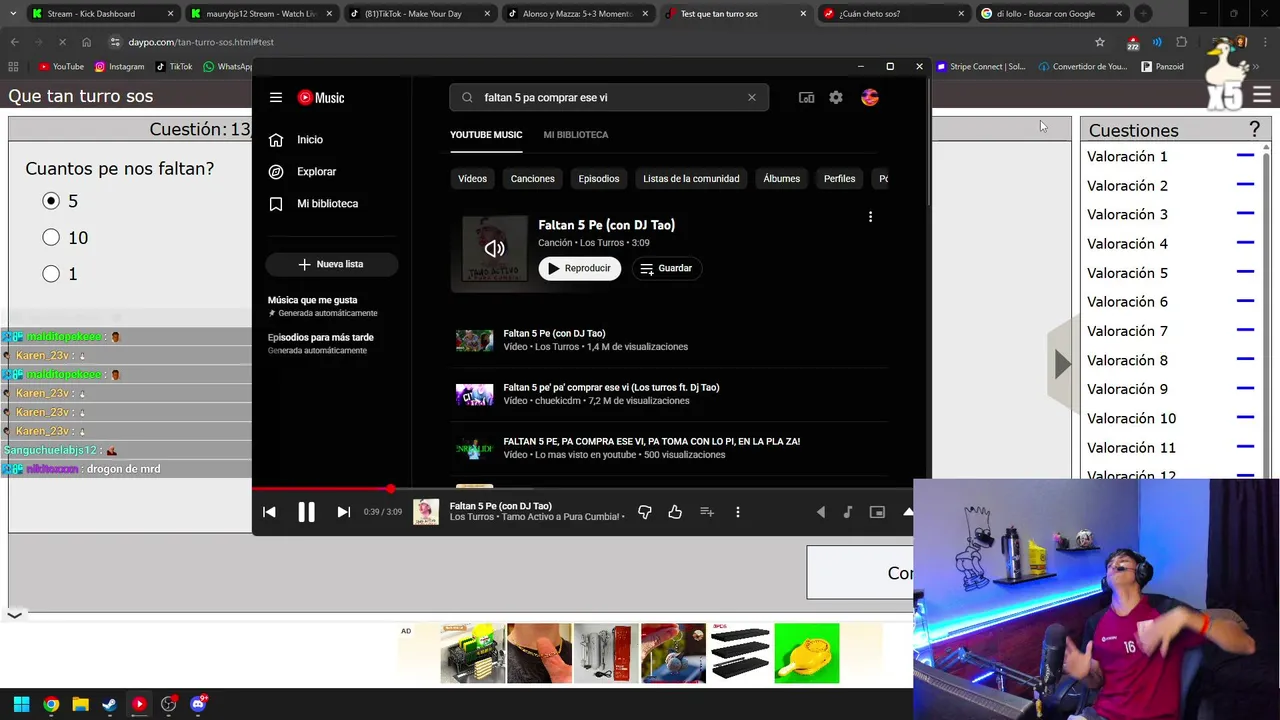1280x720 pixels.
Task: Open the miniplayer icon in the player bar
Action: (877, 512)
